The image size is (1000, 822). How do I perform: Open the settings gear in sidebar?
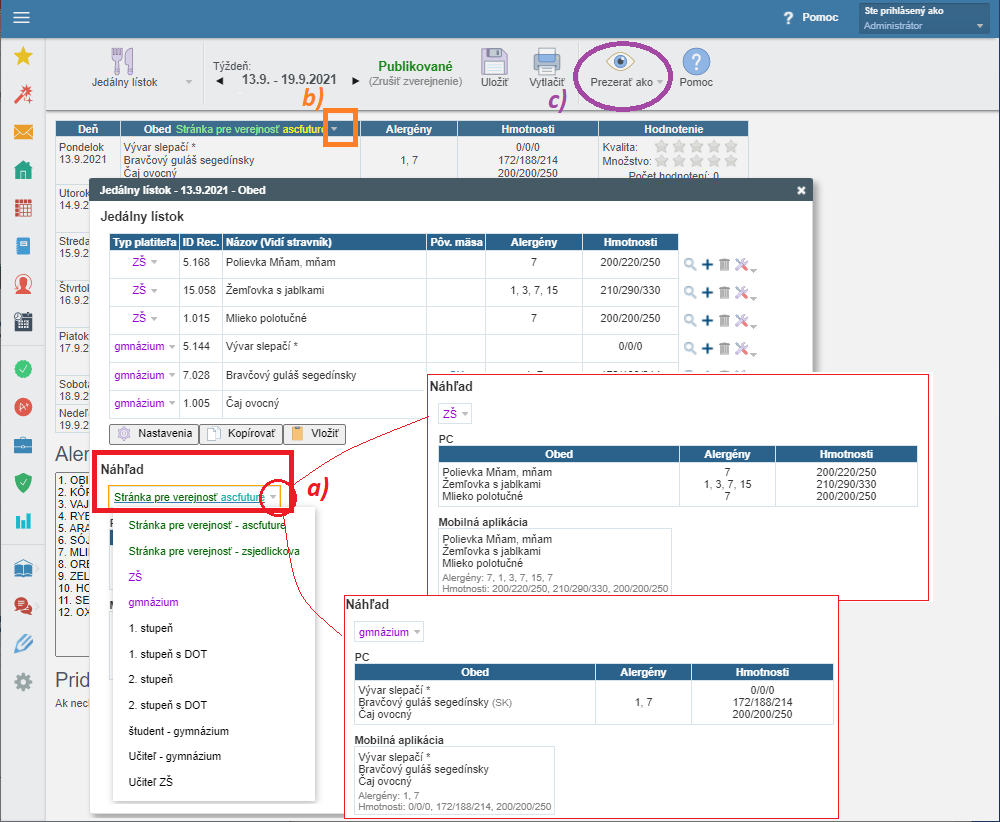coord(23,682)
